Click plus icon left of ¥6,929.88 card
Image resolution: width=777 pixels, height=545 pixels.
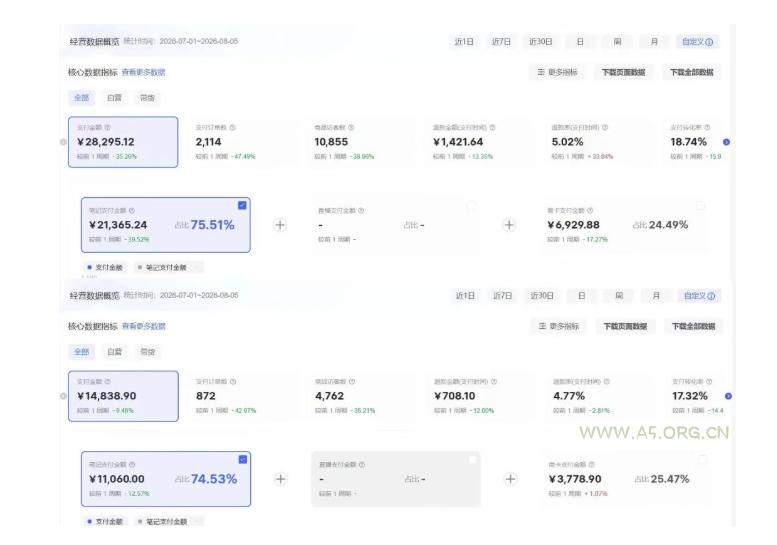point(509,225)
